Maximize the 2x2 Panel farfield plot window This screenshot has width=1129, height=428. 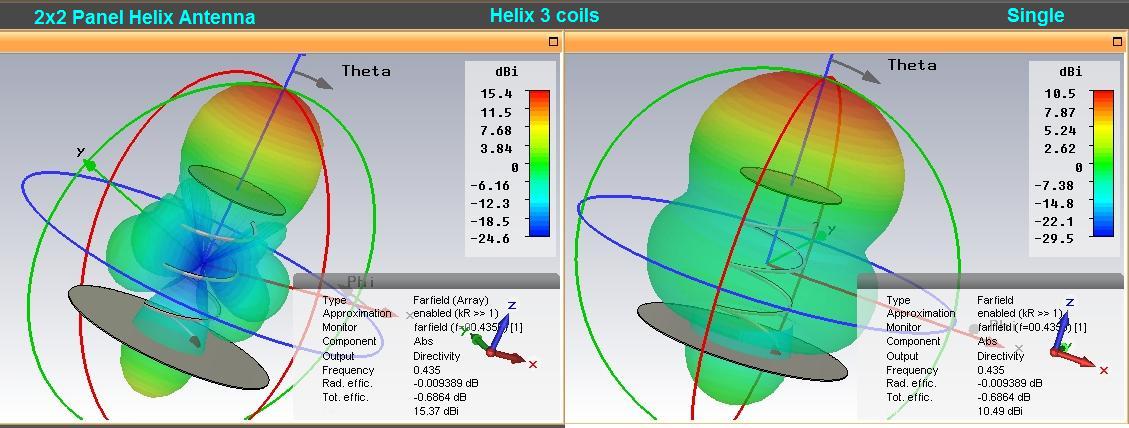[553, 42]
